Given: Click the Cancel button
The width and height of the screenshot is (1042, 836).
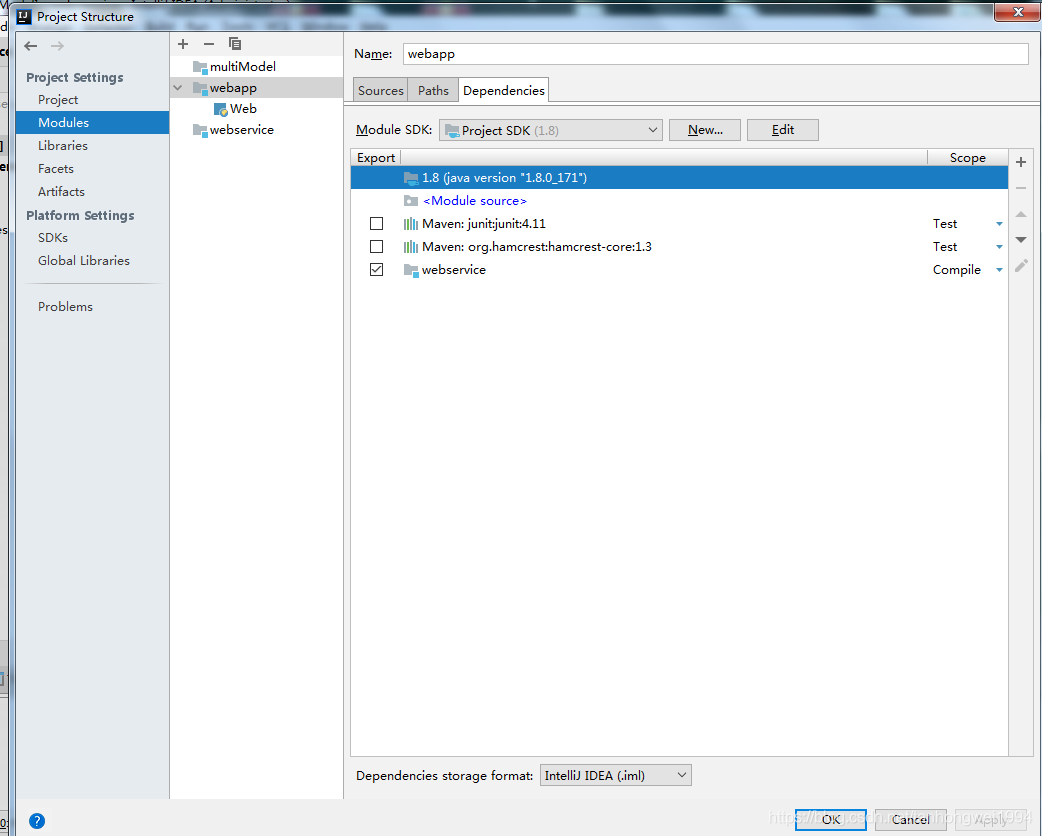Looking at the screenshot, I should pyautogui.click(x=910, y=819).
